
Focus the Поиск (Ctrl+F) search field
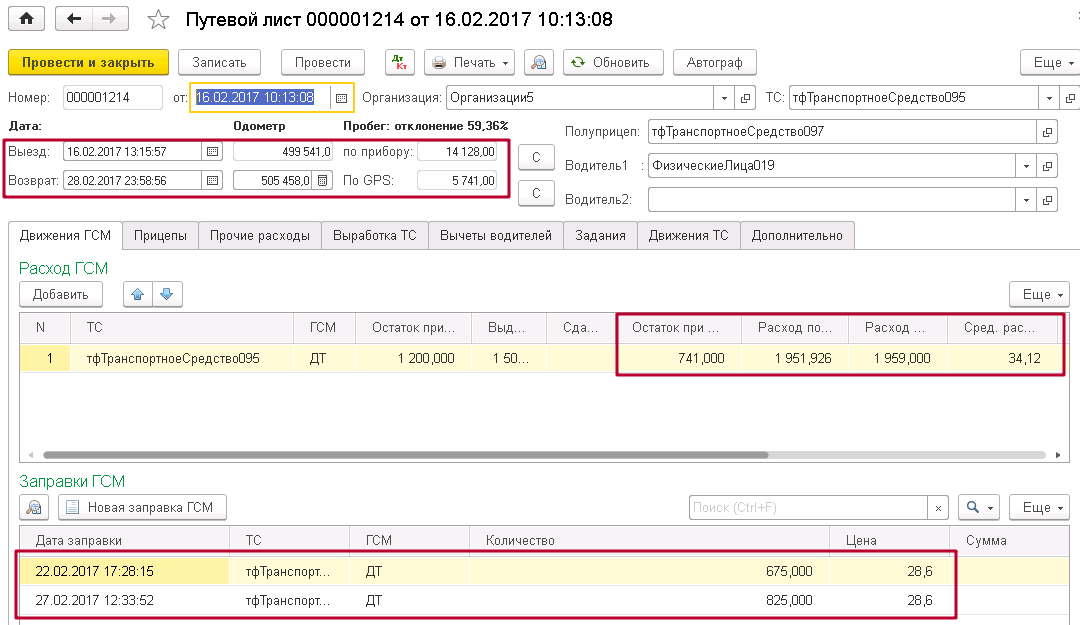[808, 507]
